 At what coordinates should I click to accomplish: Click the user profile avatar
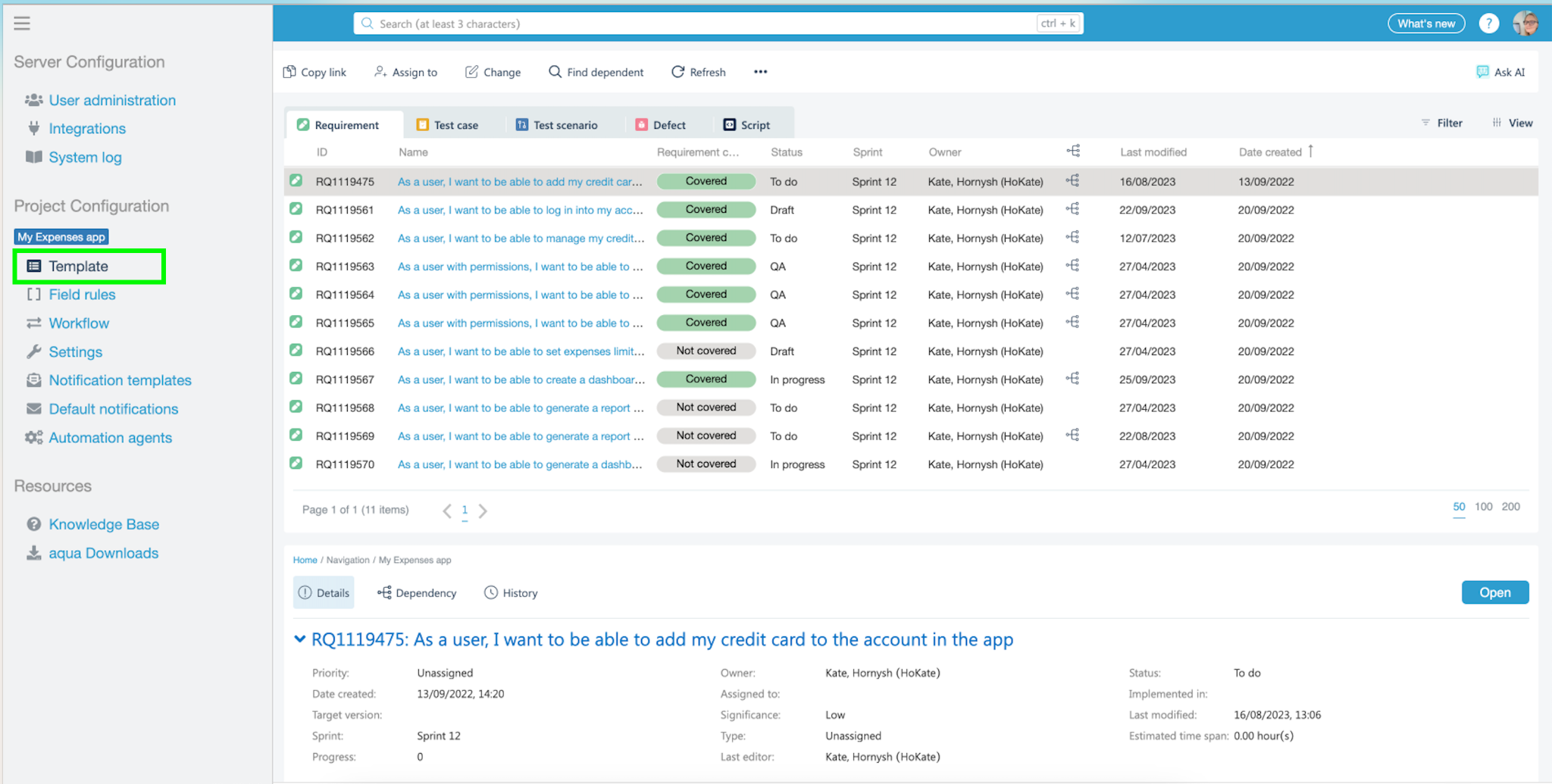1525,23
